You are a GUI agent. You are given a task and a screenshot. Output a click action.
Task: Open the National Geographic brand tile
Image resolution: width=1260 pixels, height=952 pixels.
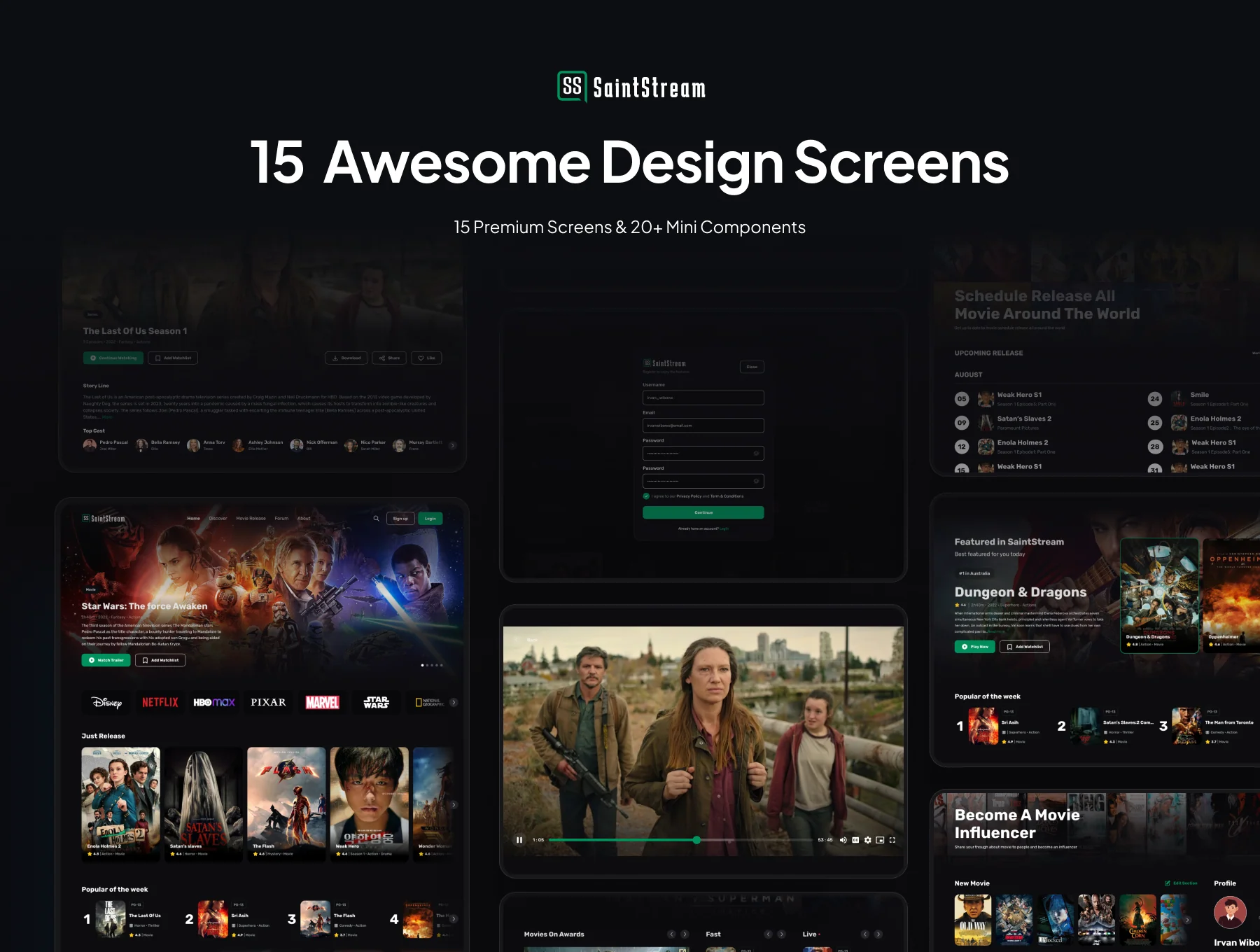(428, 702)
